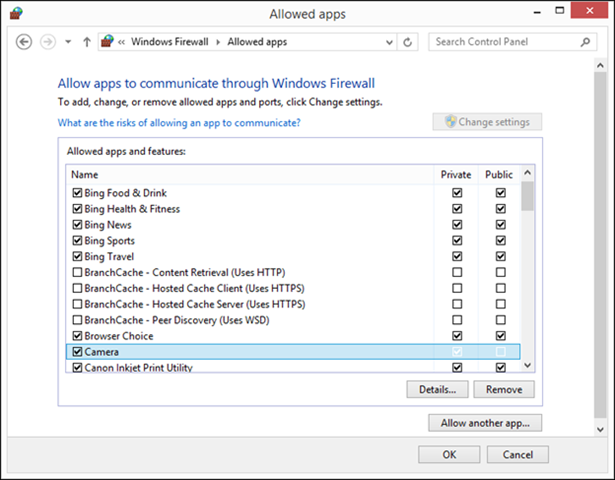Image resolution: width=615 pixels, height=480 pixels.
Task: Close the Allowed apps window
Action: [590, 11]
